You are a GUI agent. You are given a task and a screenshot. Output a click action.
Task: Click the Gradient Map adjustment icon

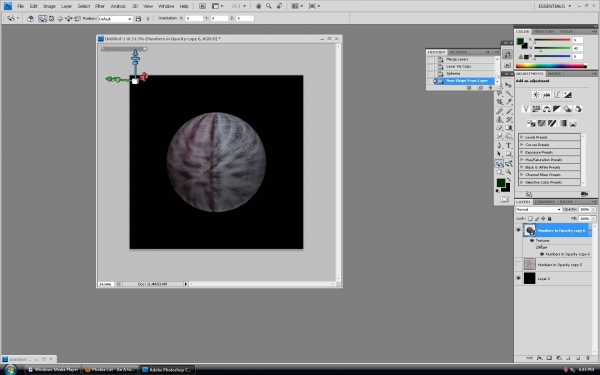coord(562,123)
